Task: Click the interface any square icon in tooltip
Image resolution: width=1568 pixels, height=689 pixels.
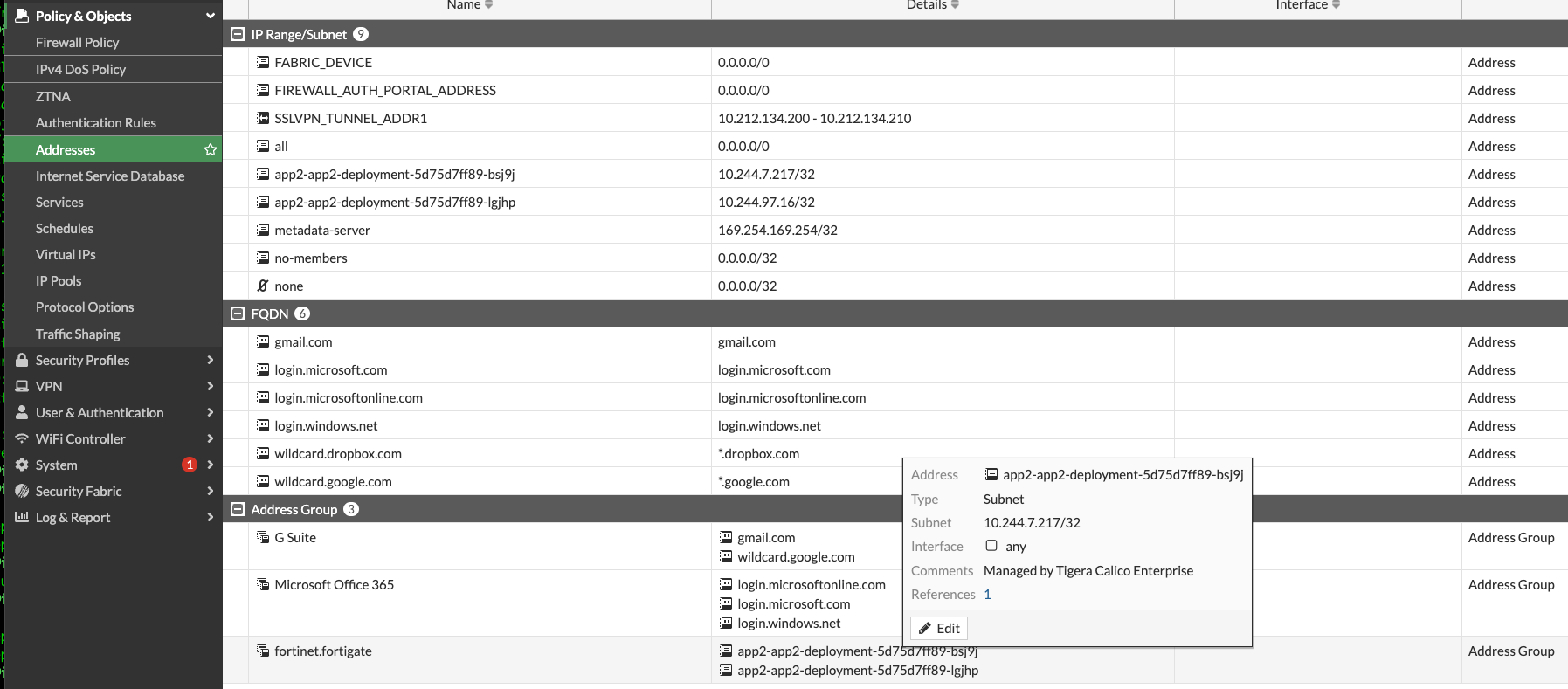Action: click(991, 546)
